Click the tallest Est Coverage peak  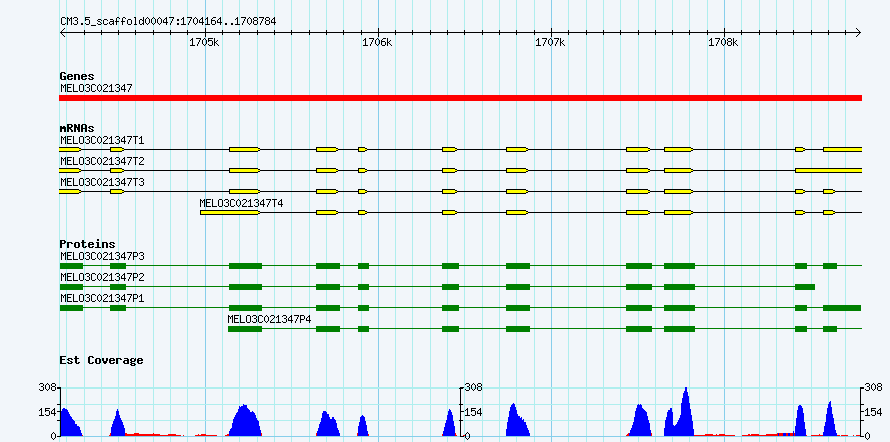pyautogui.click(x=686, y=411)
